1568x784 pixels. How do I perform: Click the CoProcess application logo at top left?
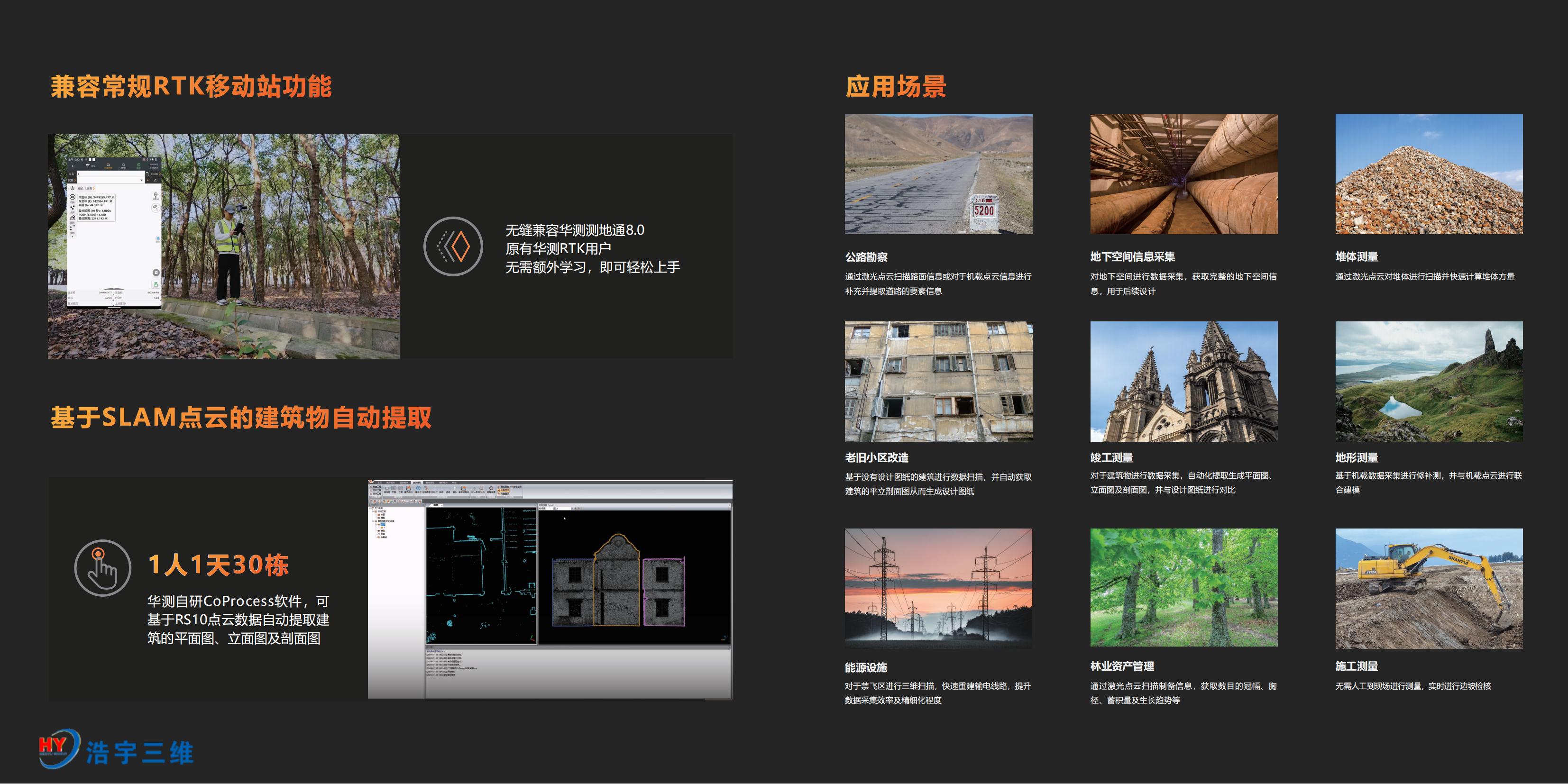[x=371, y=482]
